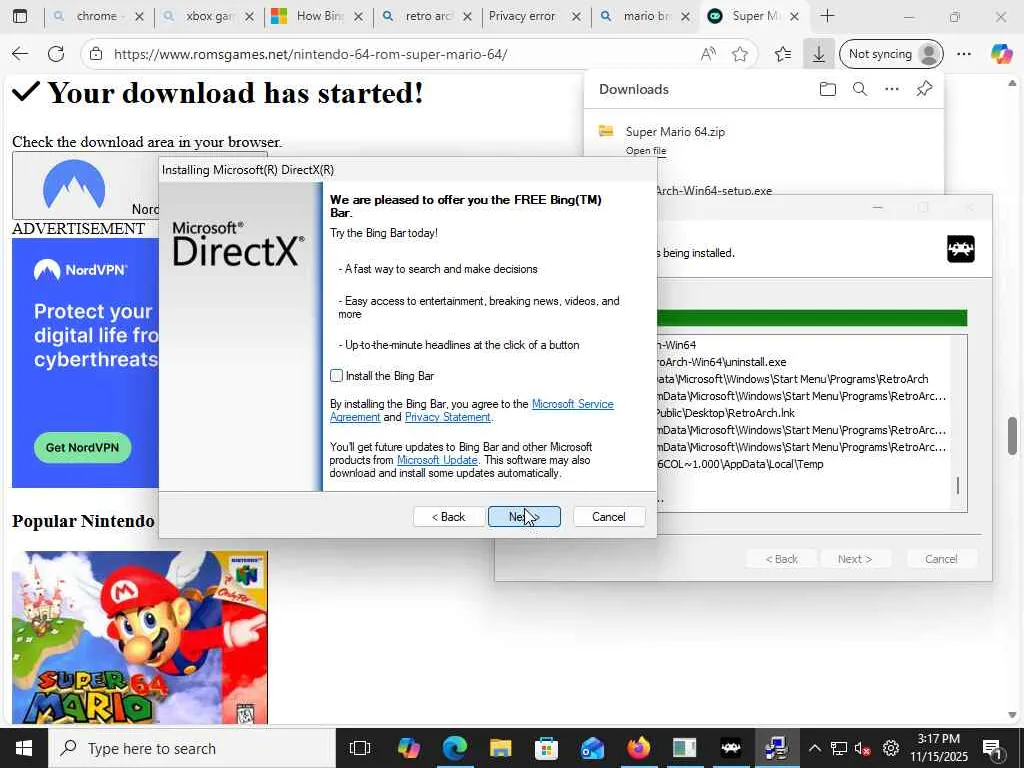Switch to the xbox game tab
Screen dimensions: 1024x768
207,16
